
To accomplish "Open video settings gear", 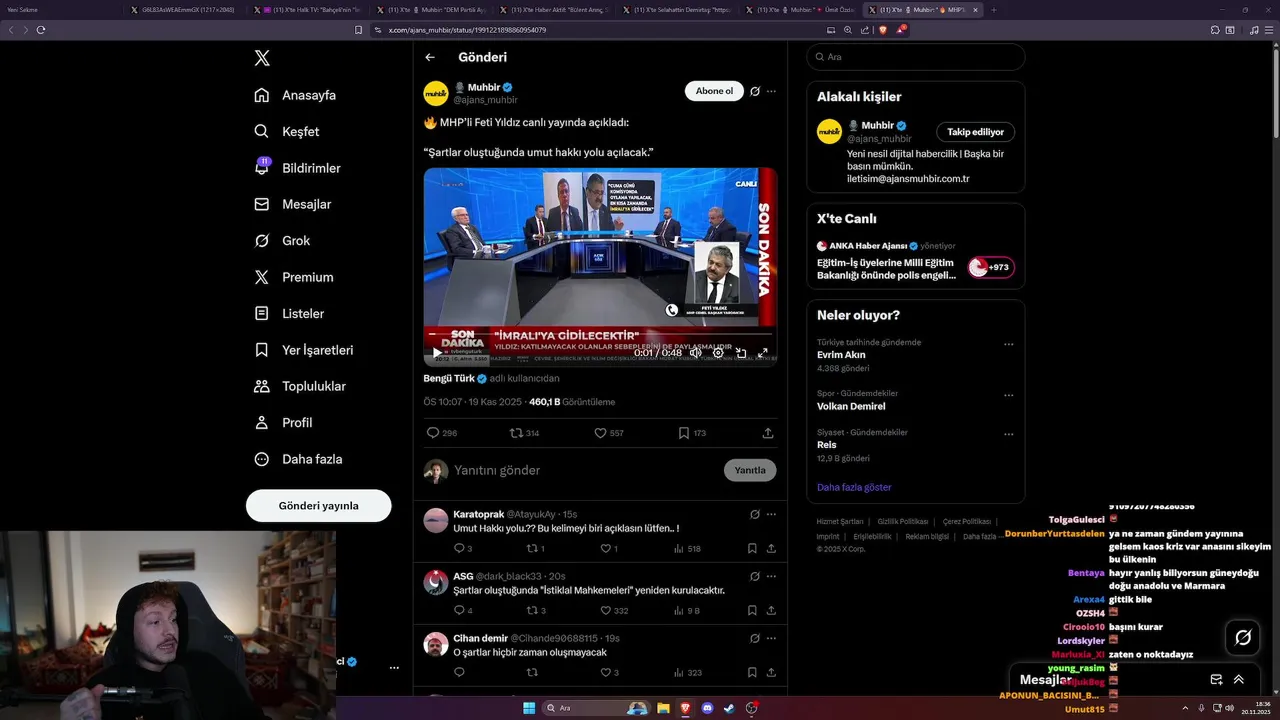I will (718, 352).
